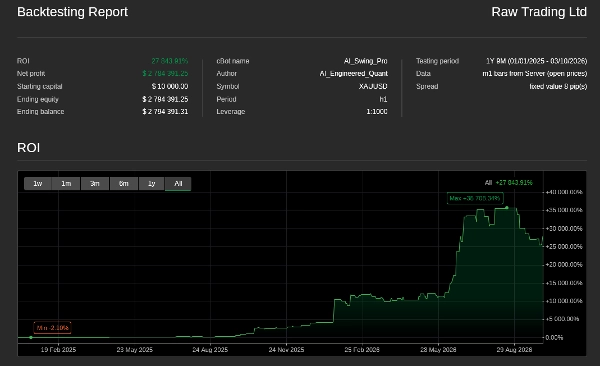Viewport: 600px width, 366px height.
Task: Click the Max ROI marker label
Action: click(475, 198)
